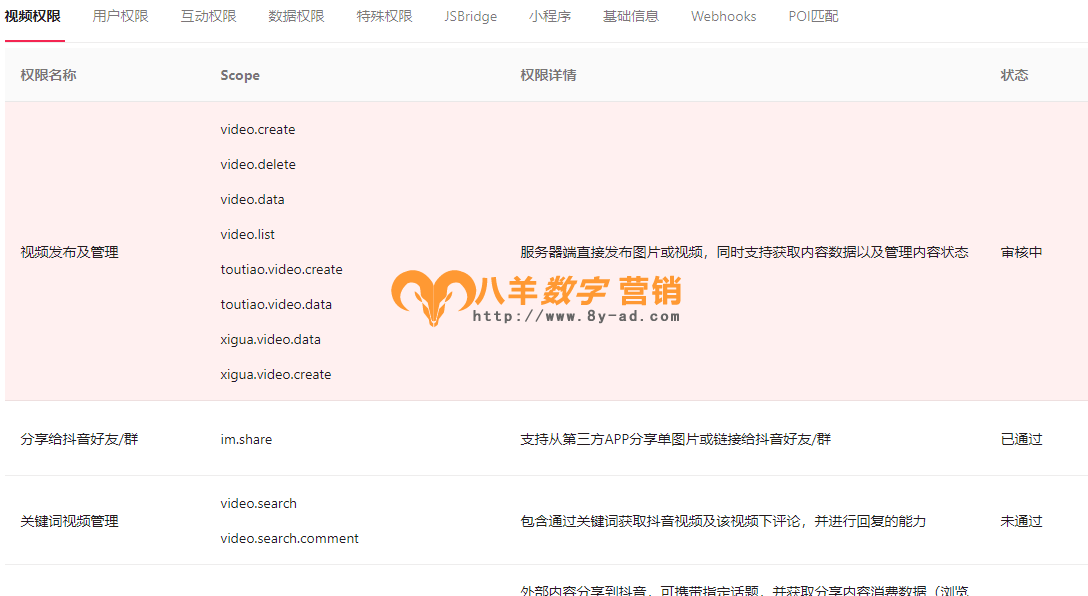Click the 权限详情 column header
This screenshot has width=1088, height=596.
coord(548,75)
